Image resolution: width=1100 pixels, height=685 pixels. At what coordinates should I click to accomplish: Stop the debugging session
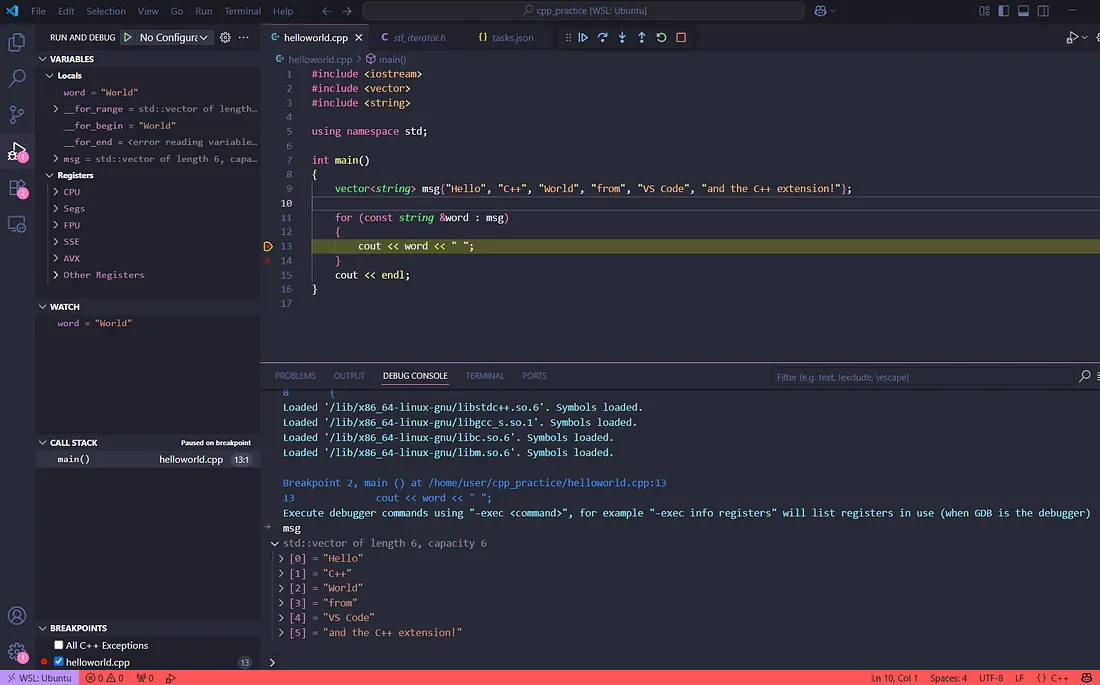[x=680, y=37]
